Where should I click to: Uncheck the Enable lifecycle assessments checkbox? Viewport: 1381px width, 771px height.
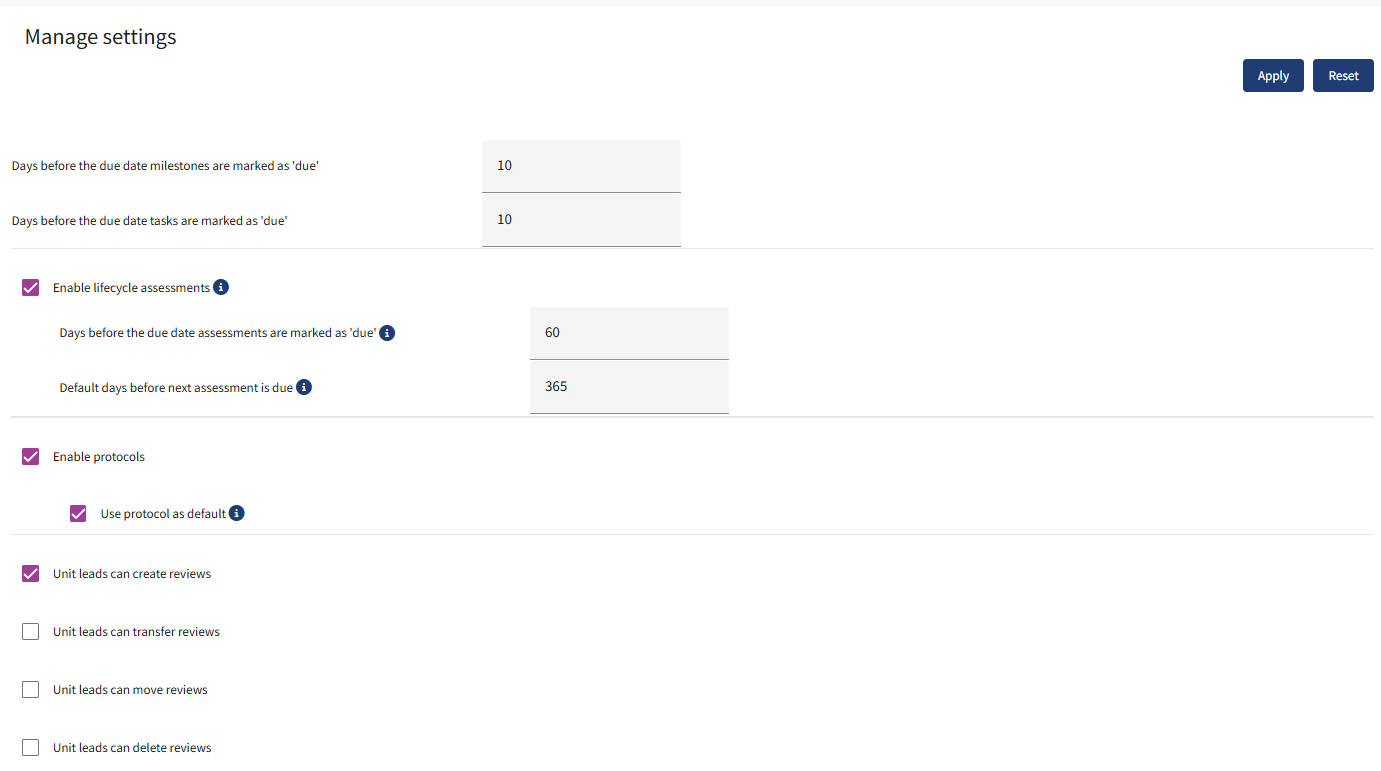tap(31, 288)
